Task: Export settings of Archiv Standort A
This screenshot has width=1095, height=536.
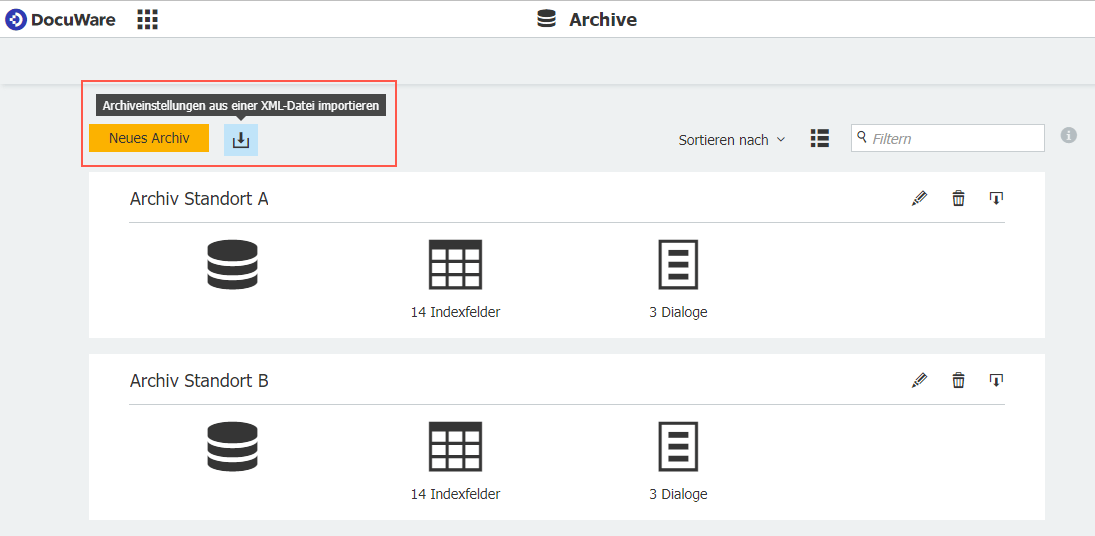Action: point(996,198)
